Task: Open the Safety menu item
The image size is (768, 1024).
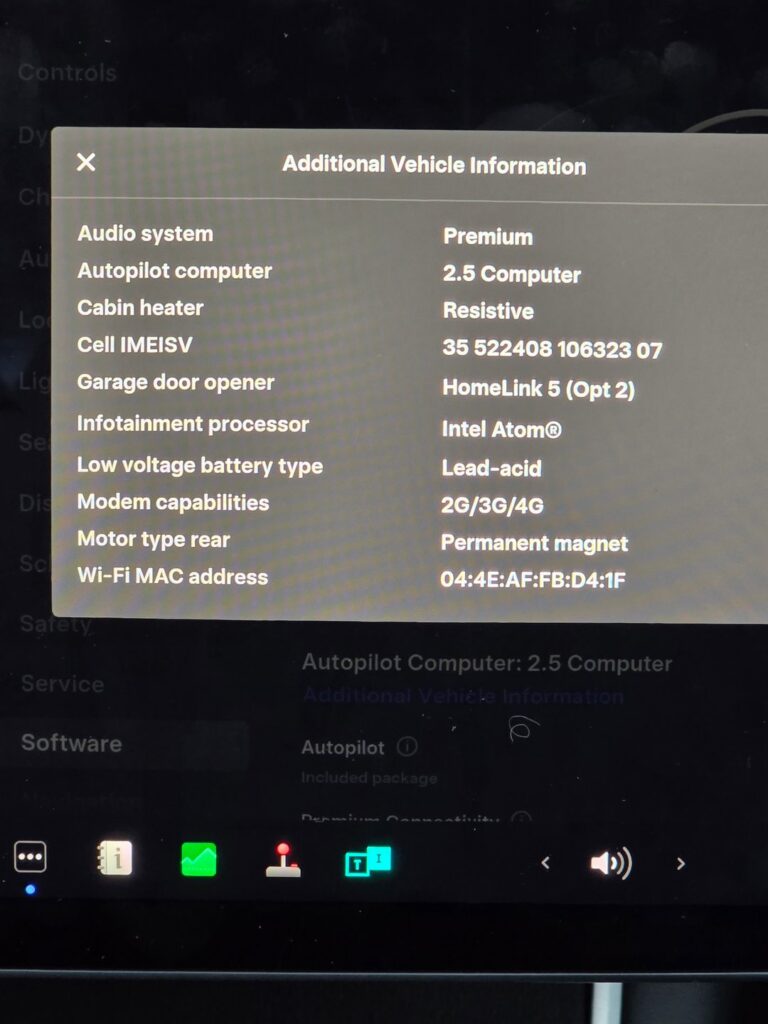Action: [56, 624]
